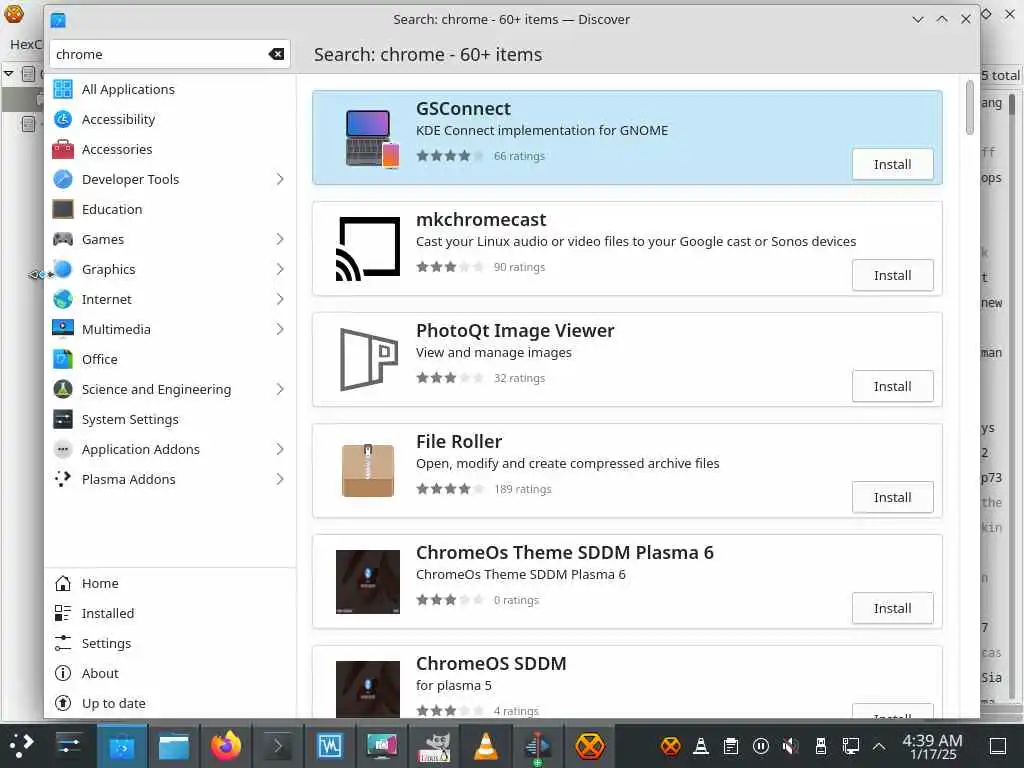
Task: Click the media pause tray icon
Action: pyautogui.click(x=761, y=746)
